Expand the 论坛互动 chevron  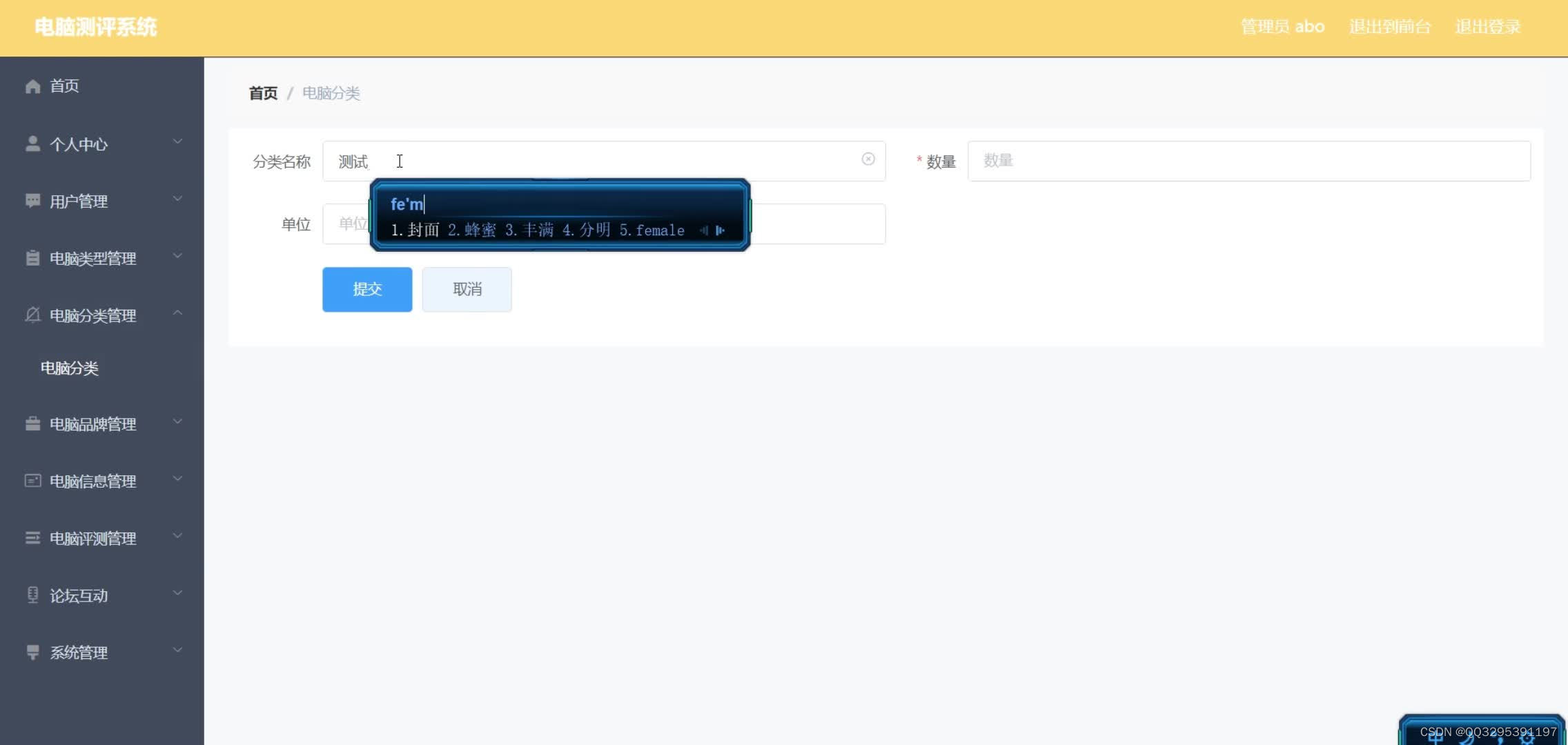pyautogui.click(x=177, y=593)
